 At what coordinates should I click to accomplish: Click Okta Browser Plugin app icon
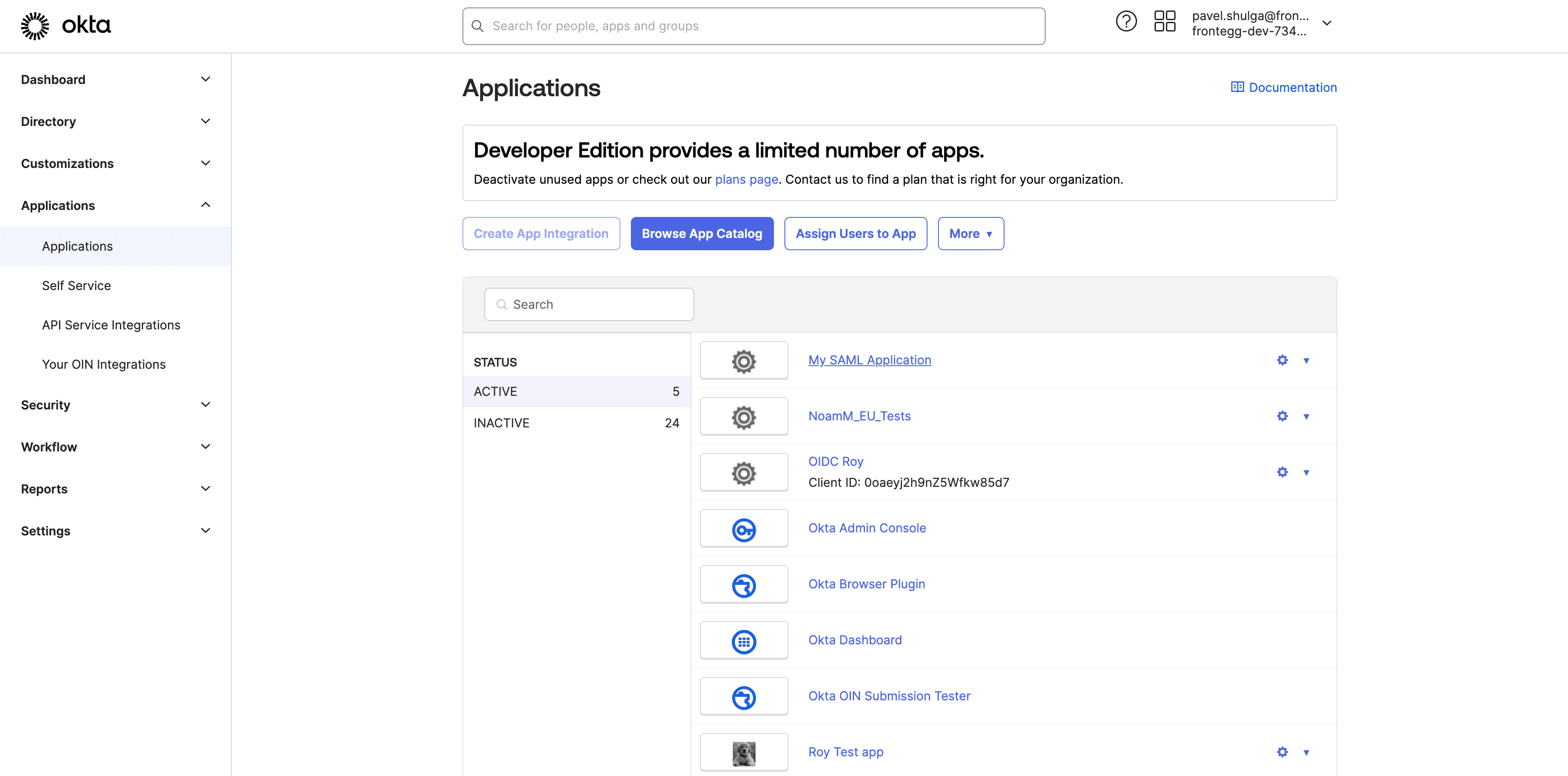click(744, 584)
